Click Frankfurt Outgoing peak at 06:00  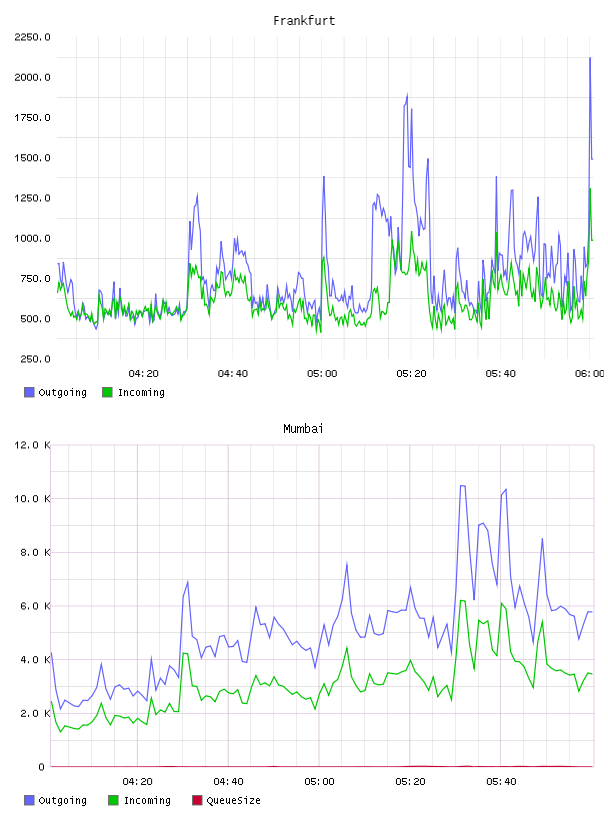[590, 58]
